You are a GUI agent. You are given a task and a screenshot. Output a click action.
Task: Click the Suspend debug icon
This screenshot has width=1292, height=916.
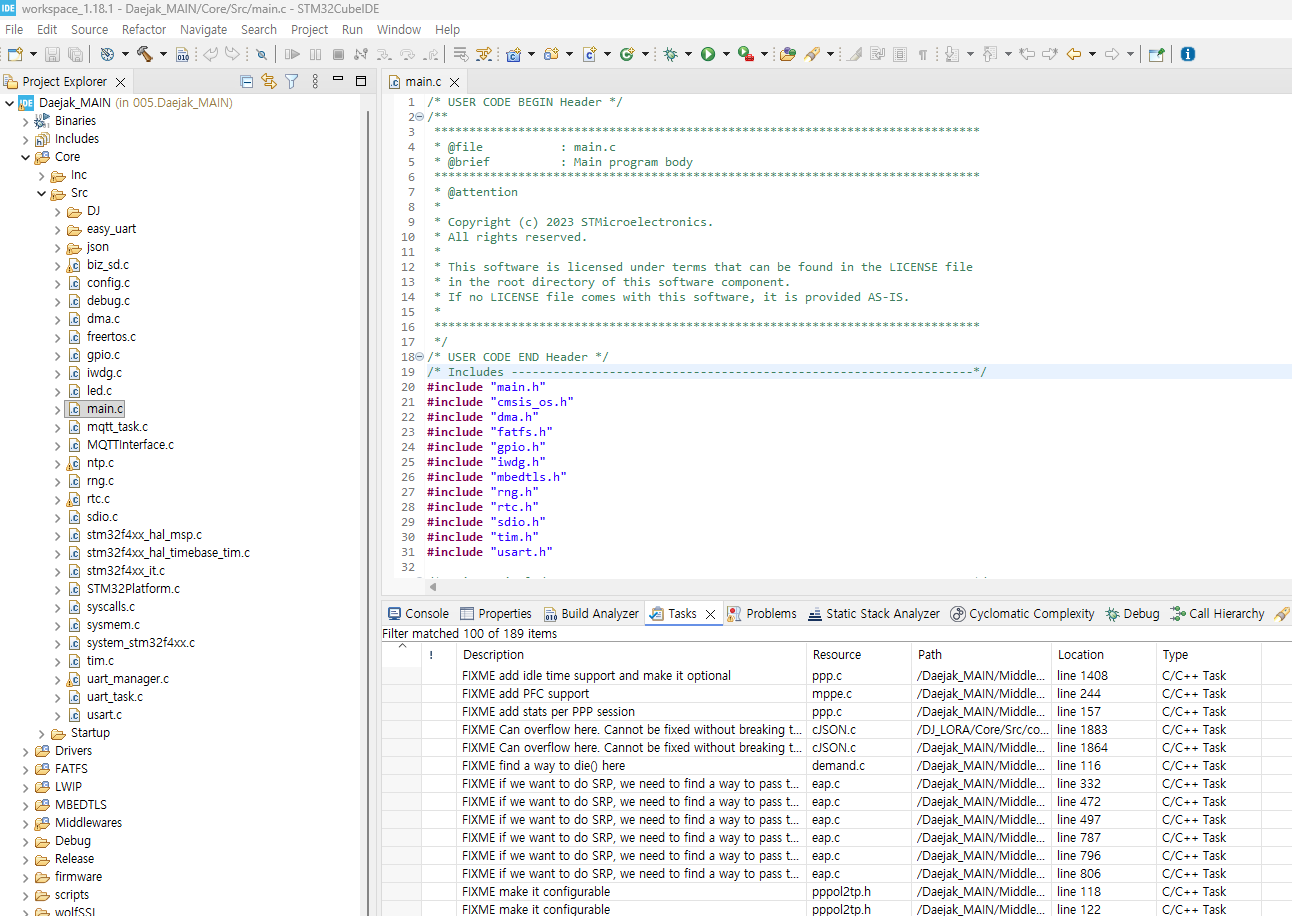(315, 54)
